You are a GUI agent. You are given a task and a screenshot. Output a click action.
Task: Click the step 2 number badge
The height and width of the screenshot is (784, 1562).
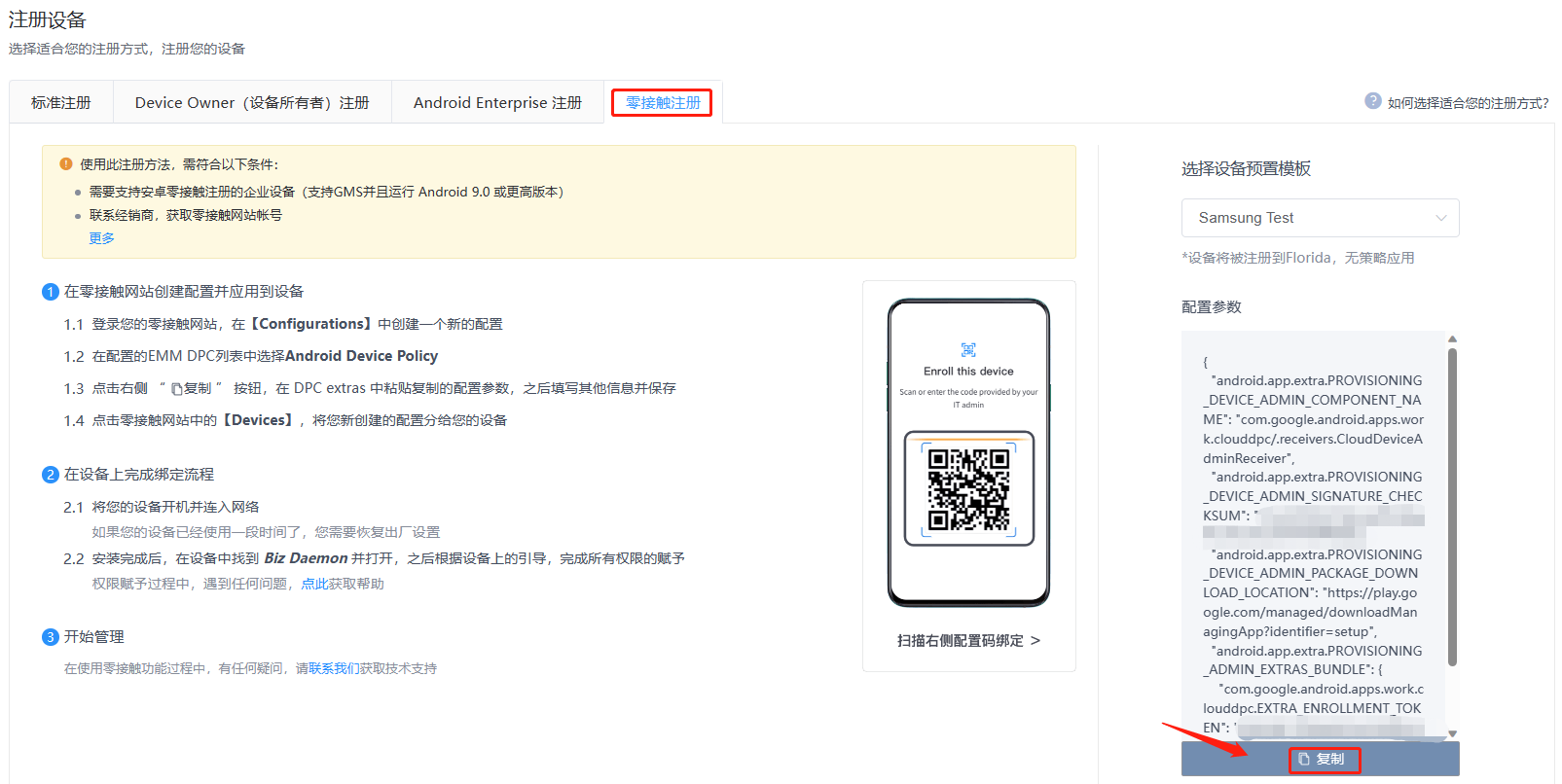pyautogui.click(x=51, y=475)
